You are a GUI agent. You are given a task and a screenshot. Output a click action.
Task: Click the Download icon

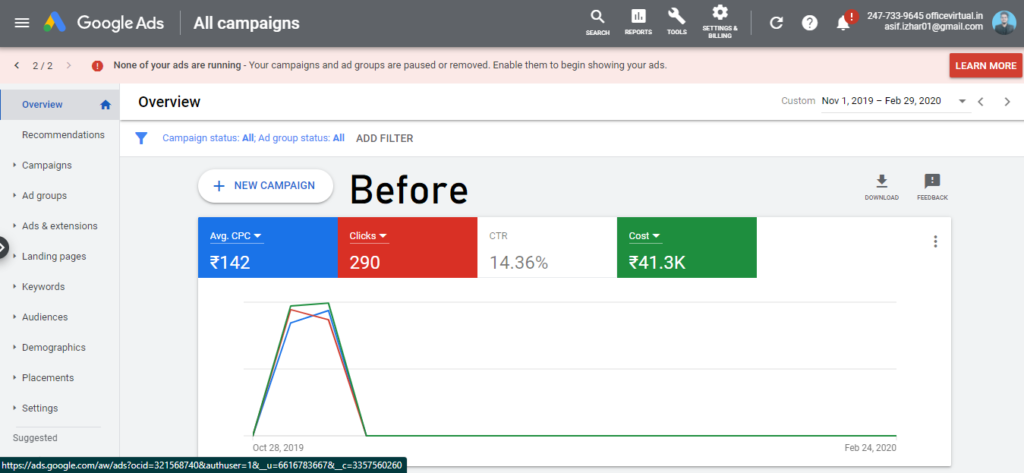(882, 187)
